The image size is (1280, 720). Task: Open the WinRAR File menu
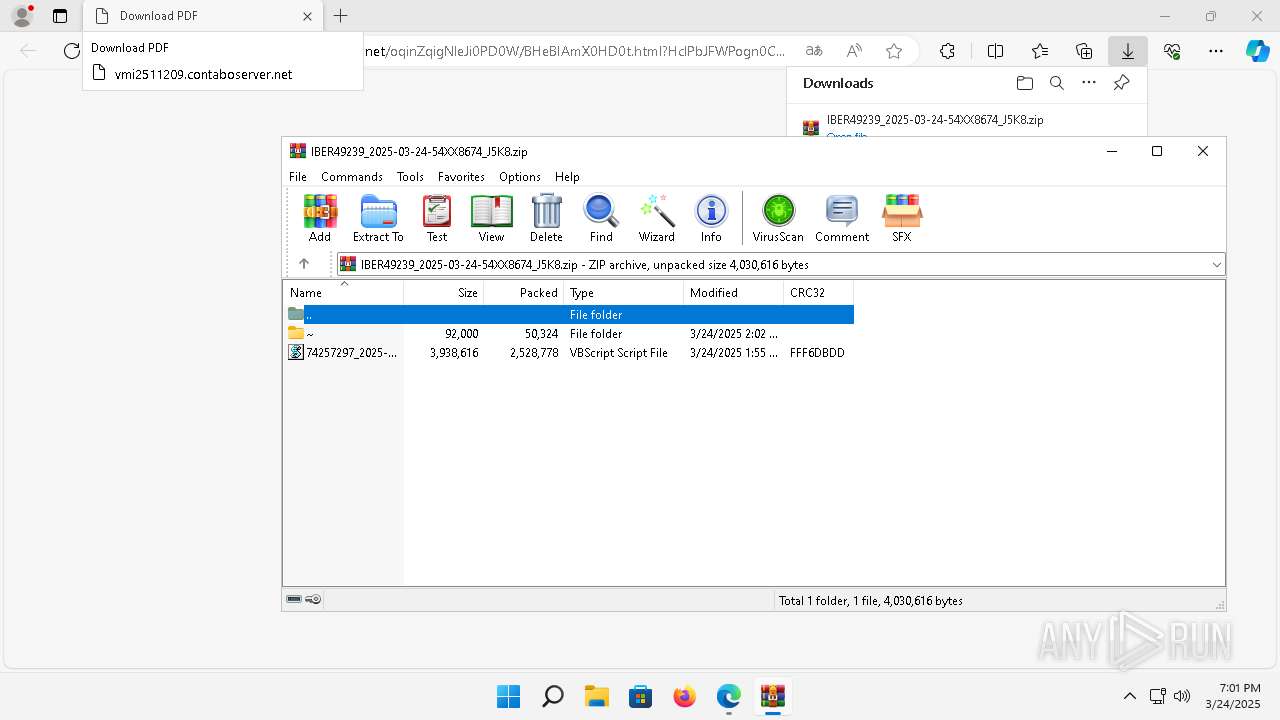coord(298,176)
